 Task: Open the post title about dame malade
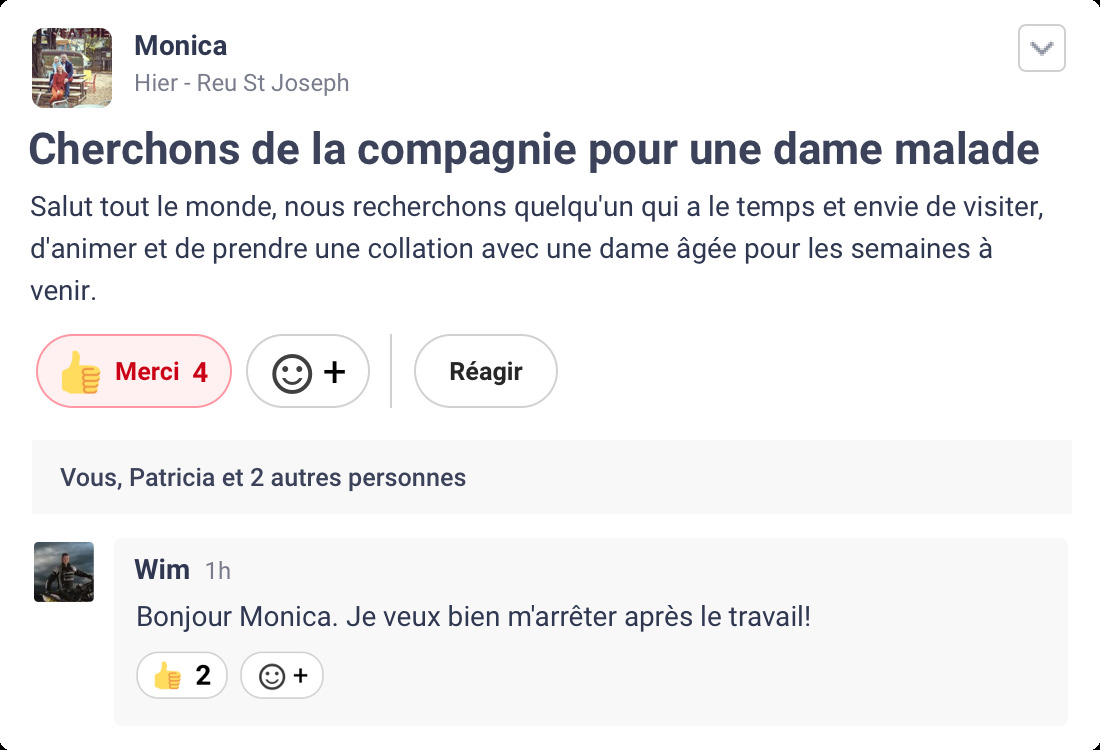(534, 149)
